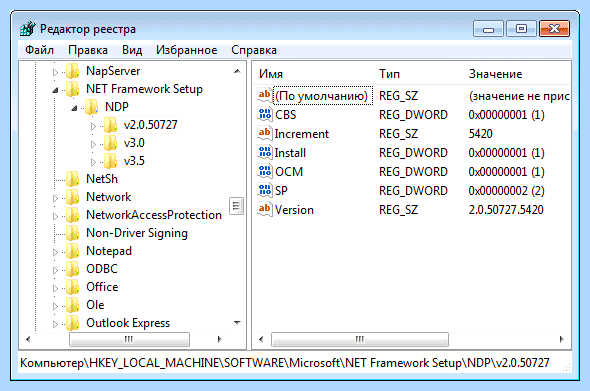
Task: Click the SP data 0x00000002 (2)
Action: click(506, 191)
